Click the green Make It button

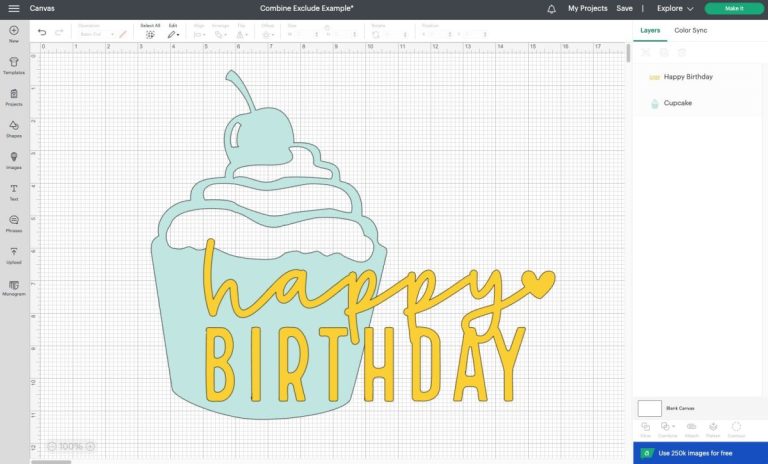pos(733,8)
